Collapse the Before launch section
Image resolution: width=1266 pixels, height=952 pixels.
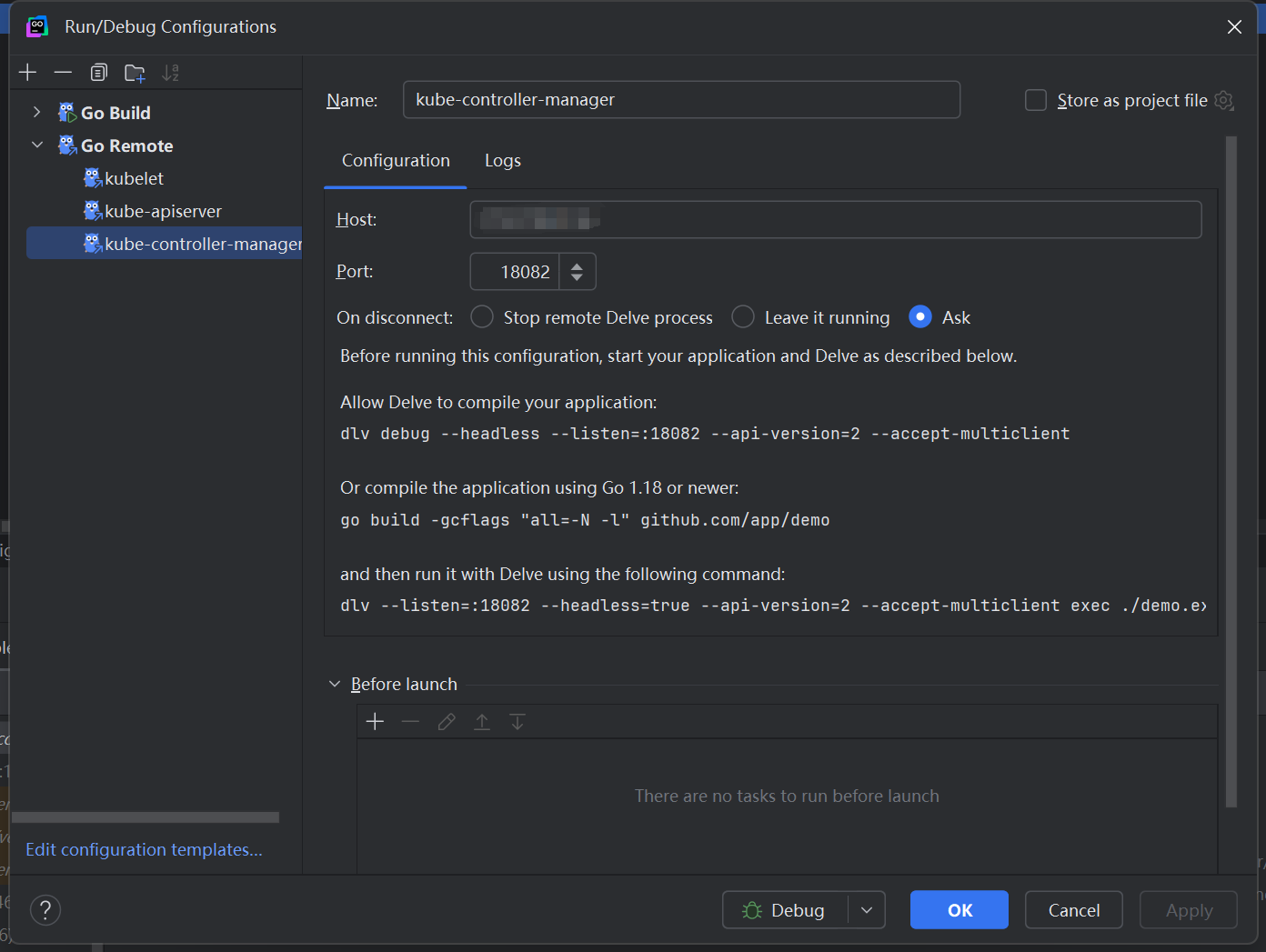[x=335, y=684]
